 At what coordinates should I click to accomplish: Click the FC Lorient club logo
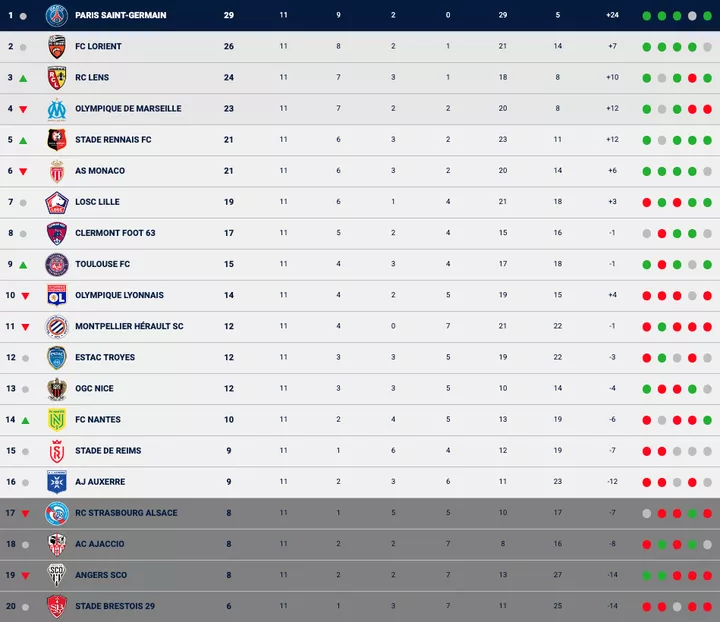point(56,47)
